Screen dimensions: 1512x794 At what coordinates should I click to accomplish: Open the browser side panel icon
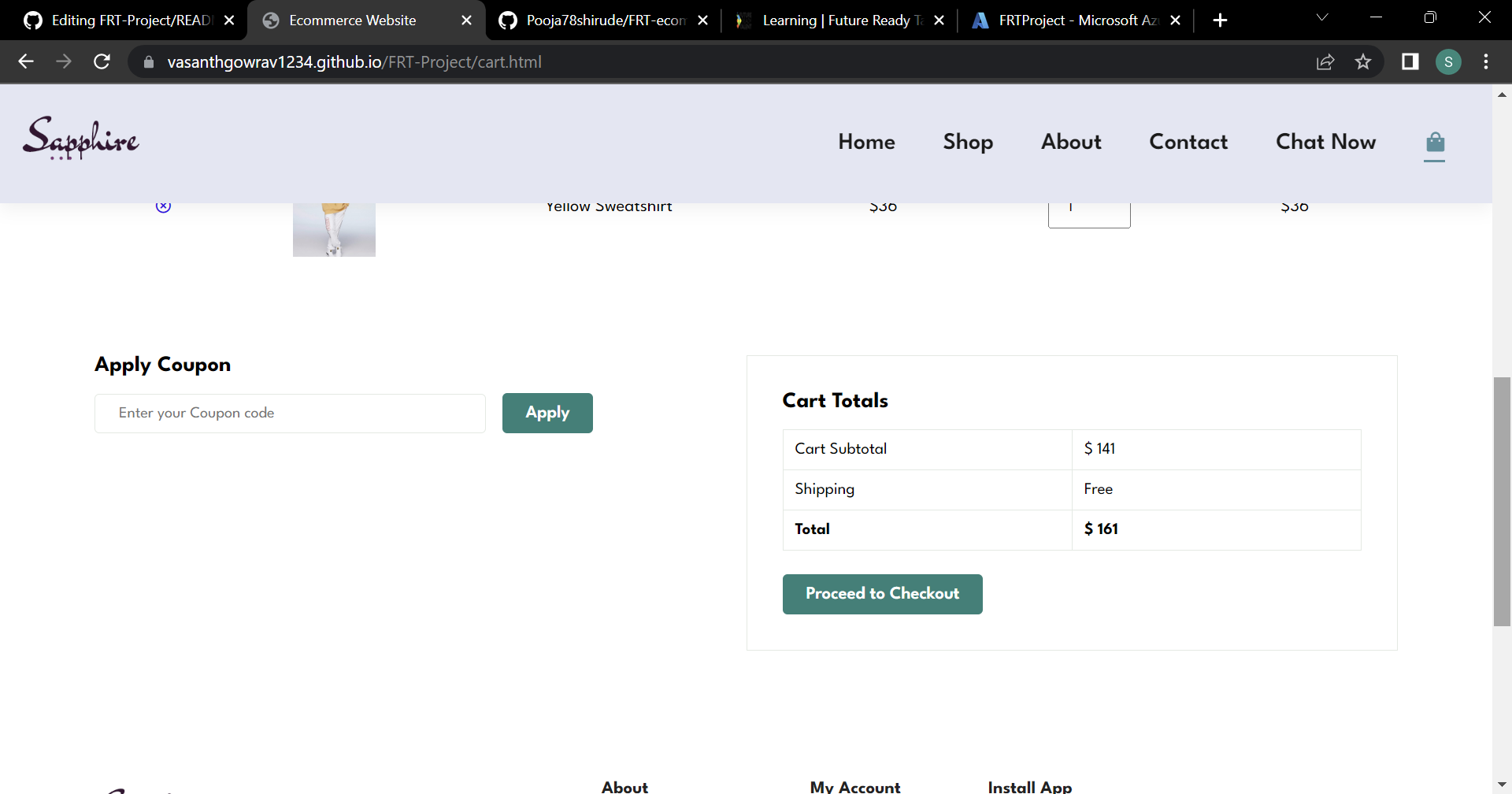[x=1410, y=61]
